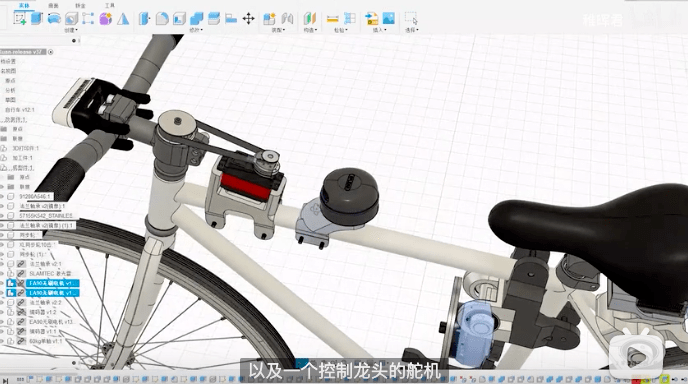Screen dimensions: 688x384
Task: Activate the Euan release root component radio
Action: coord(50,52)
